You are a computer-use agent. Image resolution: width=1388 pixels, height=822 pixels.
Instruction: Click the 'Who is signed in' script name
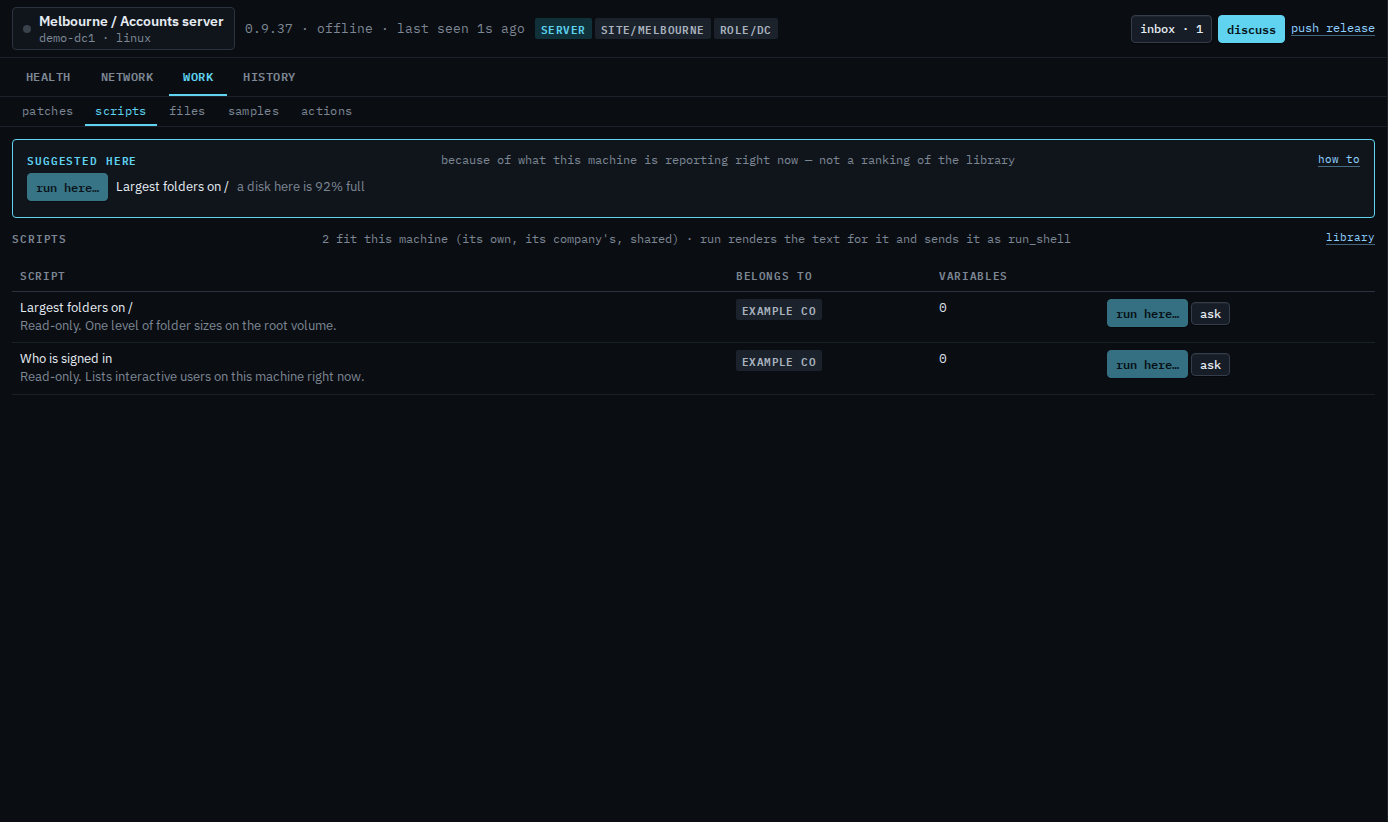(66, 359)
